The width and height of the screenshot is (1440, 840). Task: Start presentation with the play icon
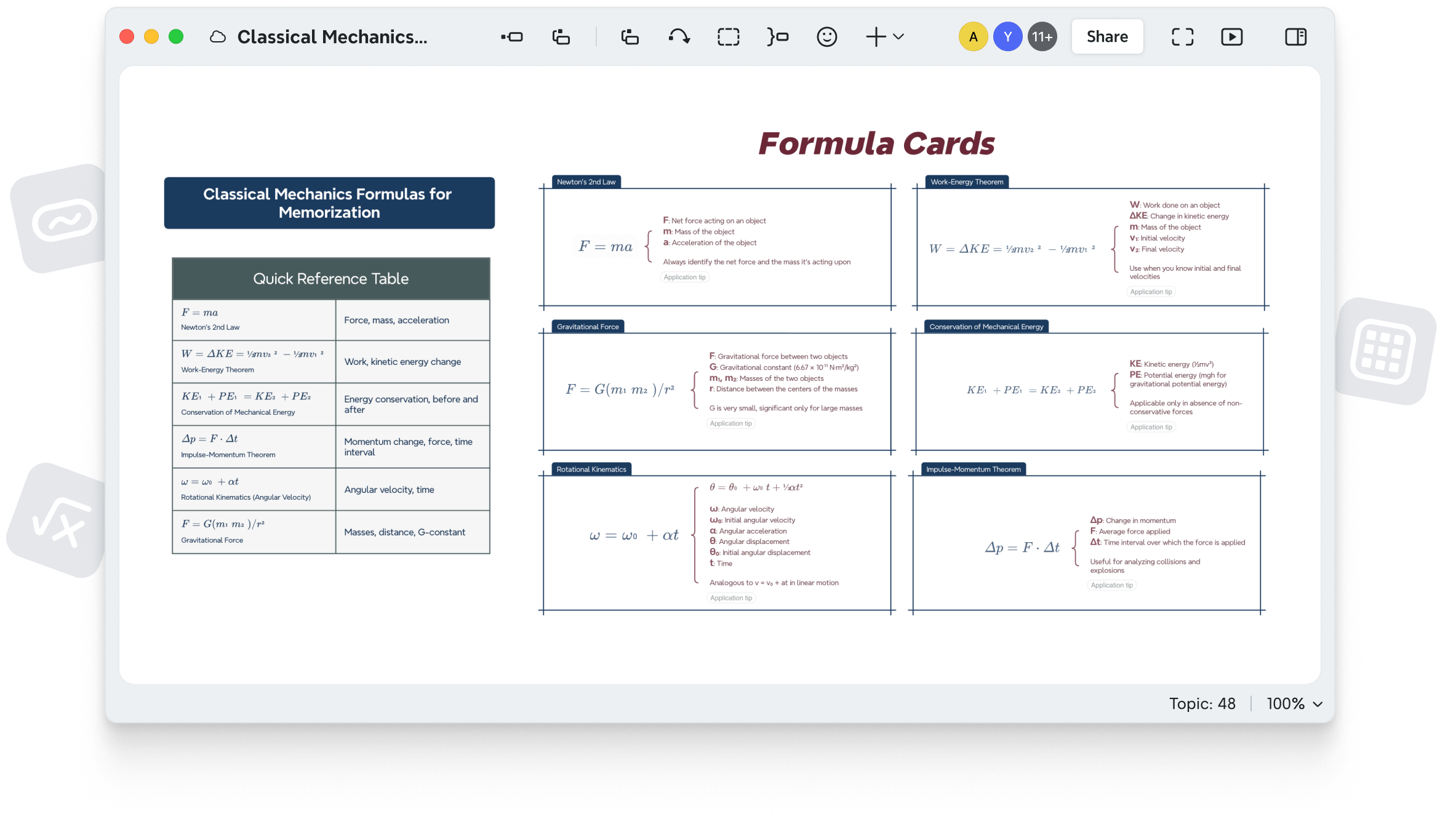click(x=1232, y=36)
